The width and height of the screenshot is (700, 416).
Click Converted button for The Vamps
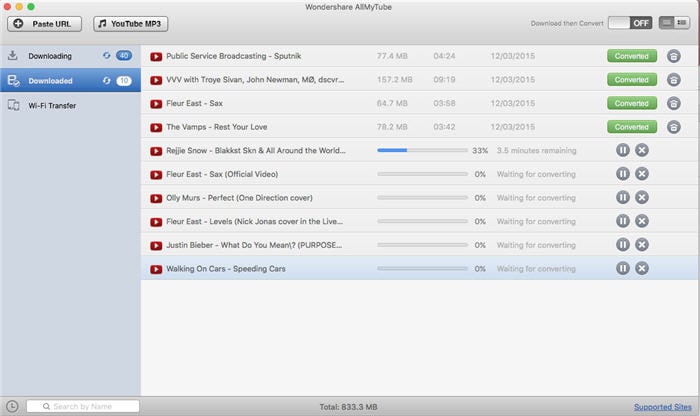(631, 127)
